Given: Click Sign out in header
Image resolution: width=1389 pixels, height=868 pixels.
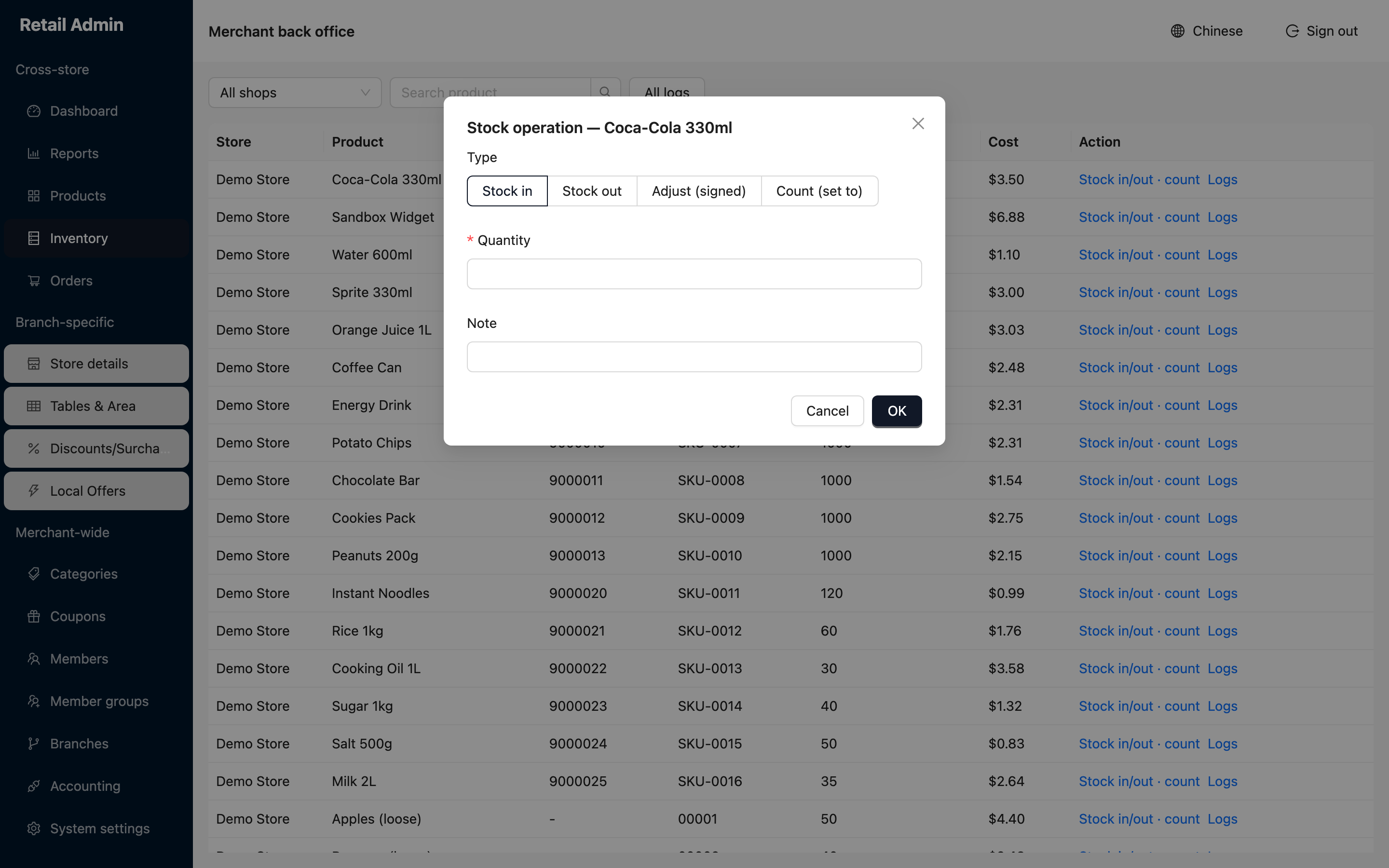Looking at the screenshot, I should 1321,31.
